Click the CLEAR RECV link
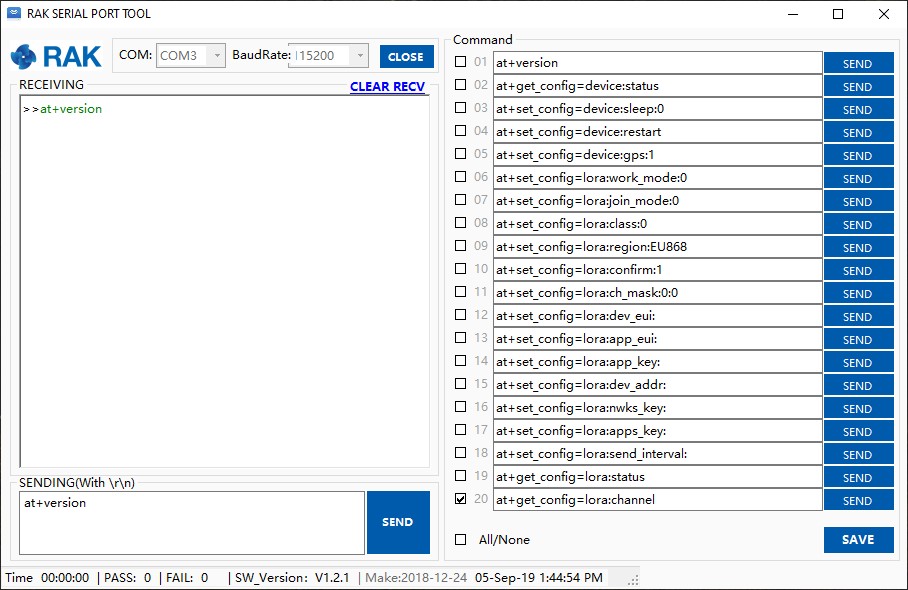 tap(387, 87)
